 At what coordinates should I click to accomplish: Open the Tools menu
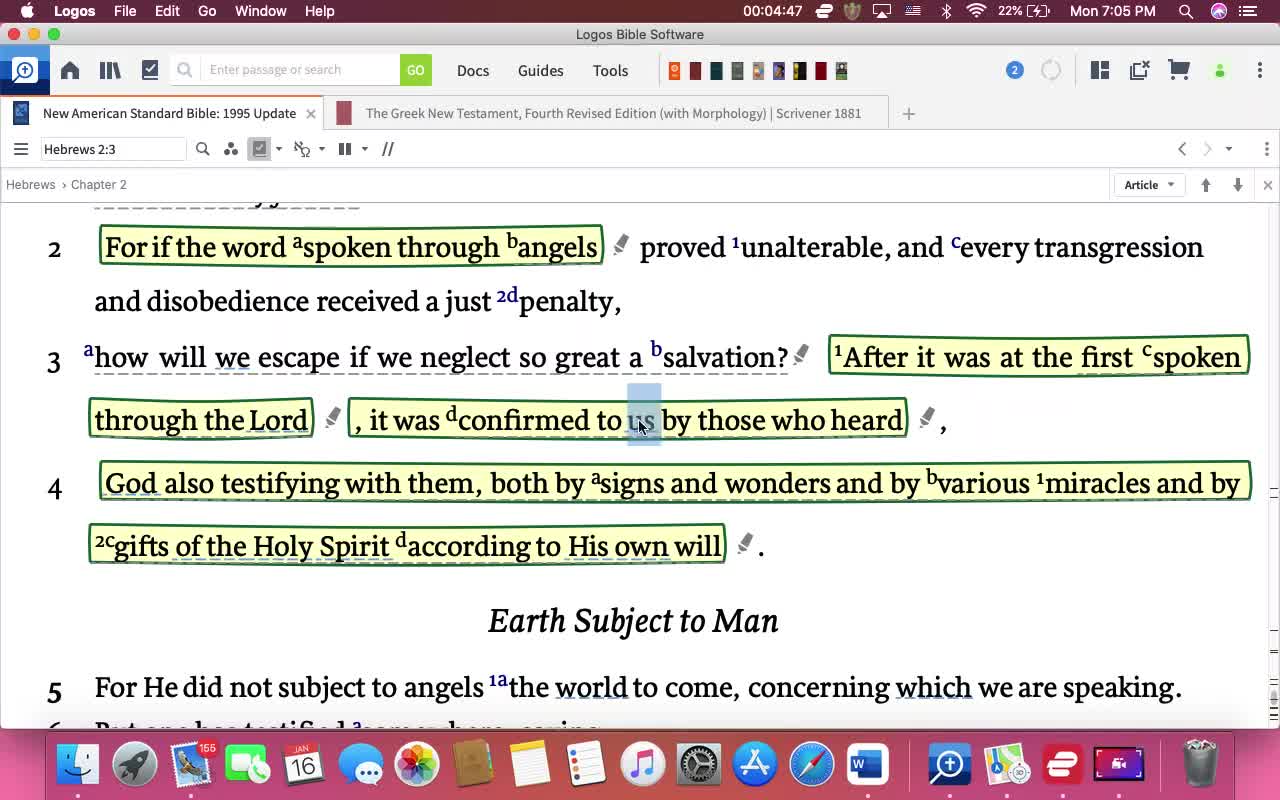(x=610, y=70)
